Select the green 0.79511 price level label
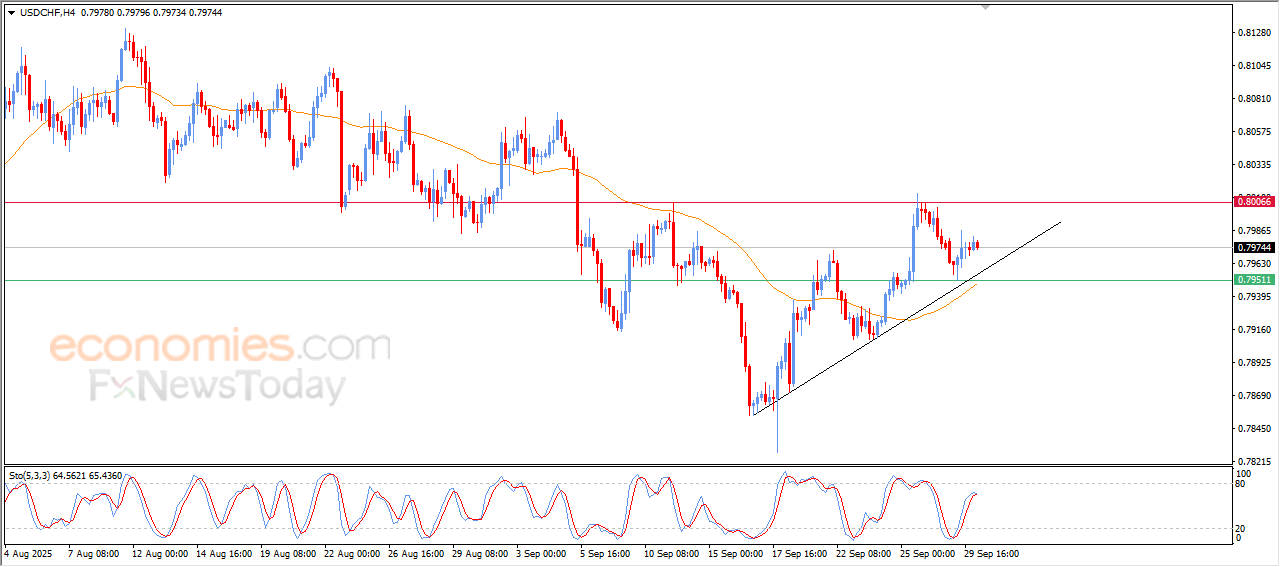The image size is (1280, 567). point(1254,280)
